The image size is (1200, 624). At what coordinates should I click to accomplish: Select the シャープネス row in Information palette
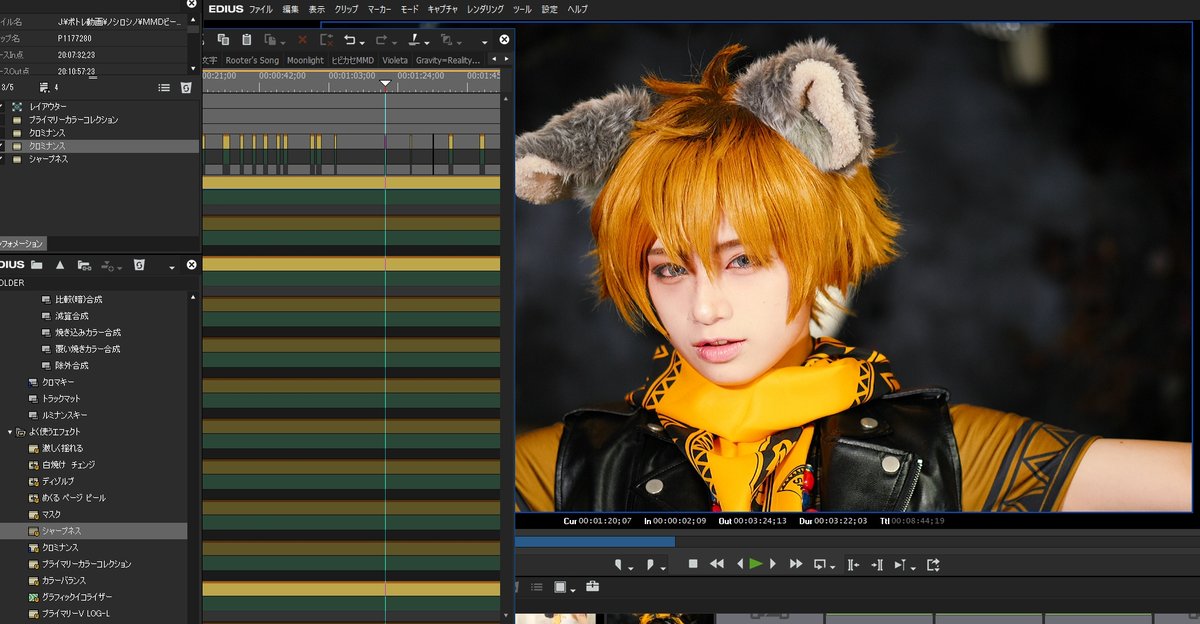tap(100, 159)
